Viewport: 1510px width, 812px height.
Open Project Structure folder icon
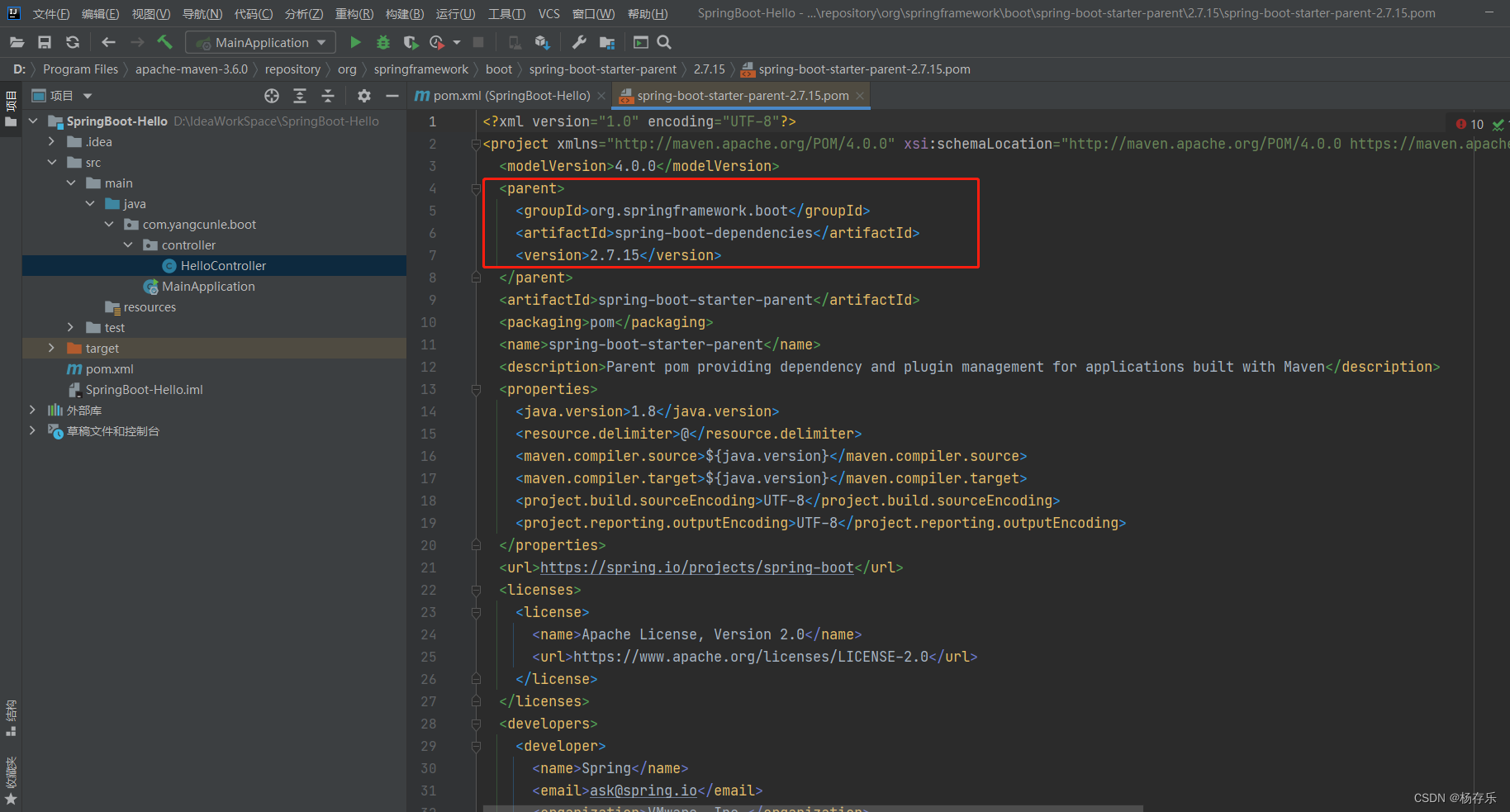607,42
